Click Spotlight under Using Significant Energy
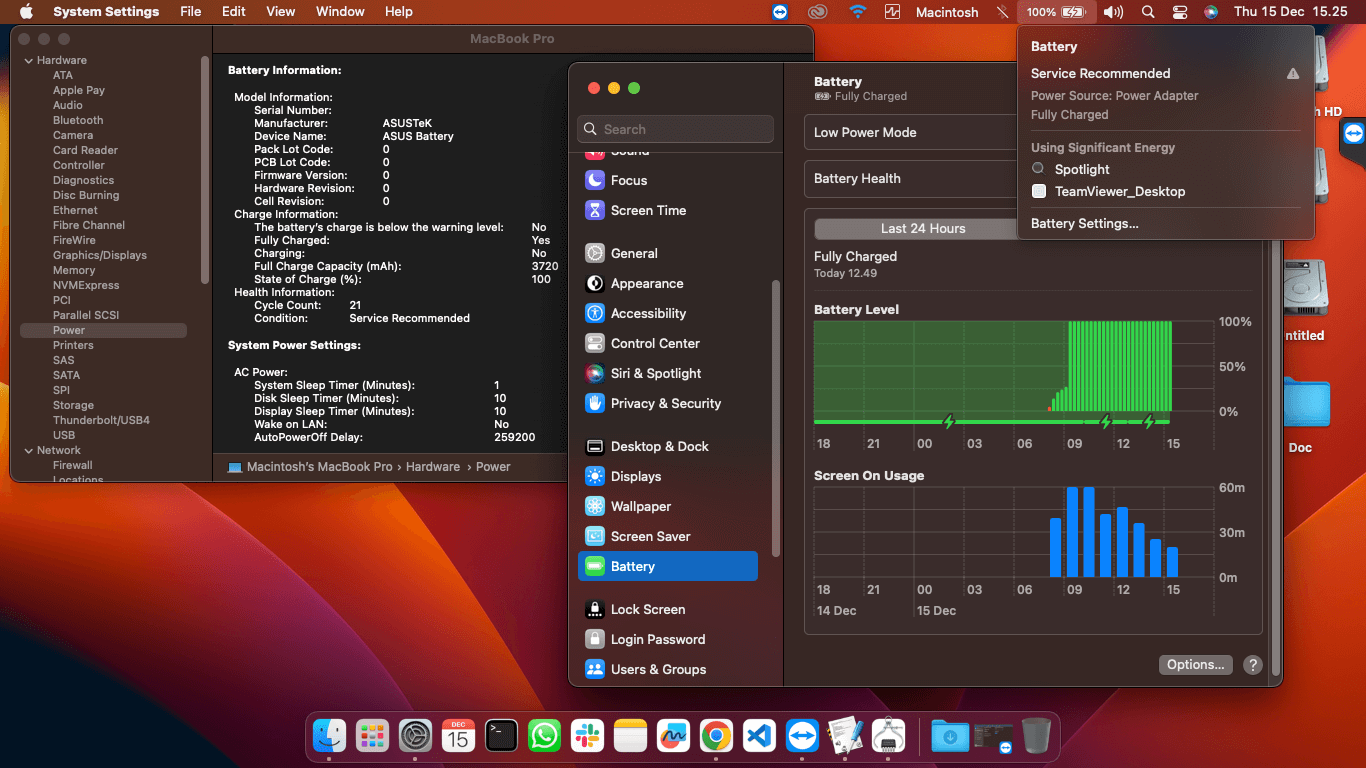Screen dimensions: 1366x768 1082,169
